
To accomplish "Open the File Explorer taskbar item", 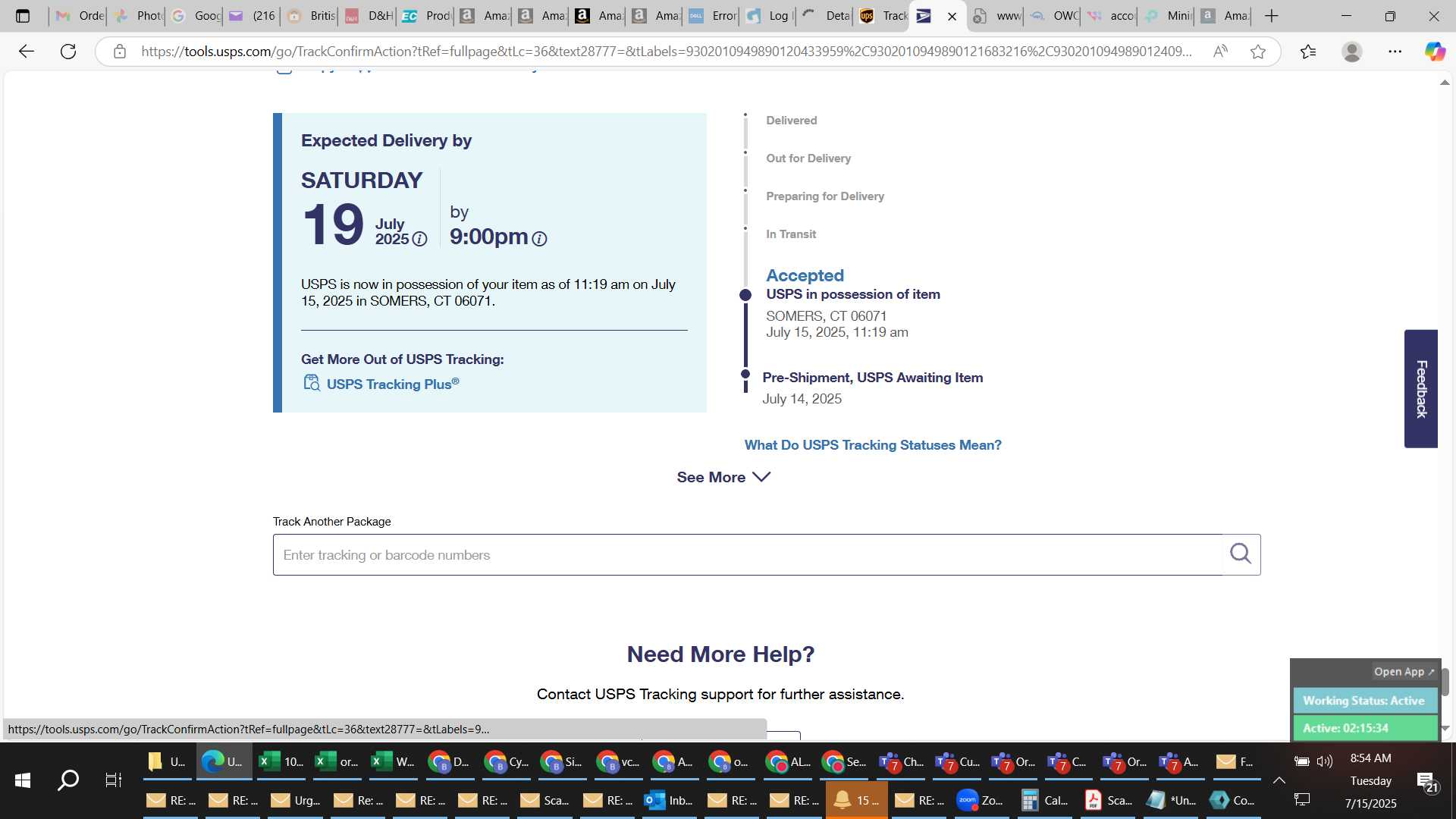I will pos(168,761).
